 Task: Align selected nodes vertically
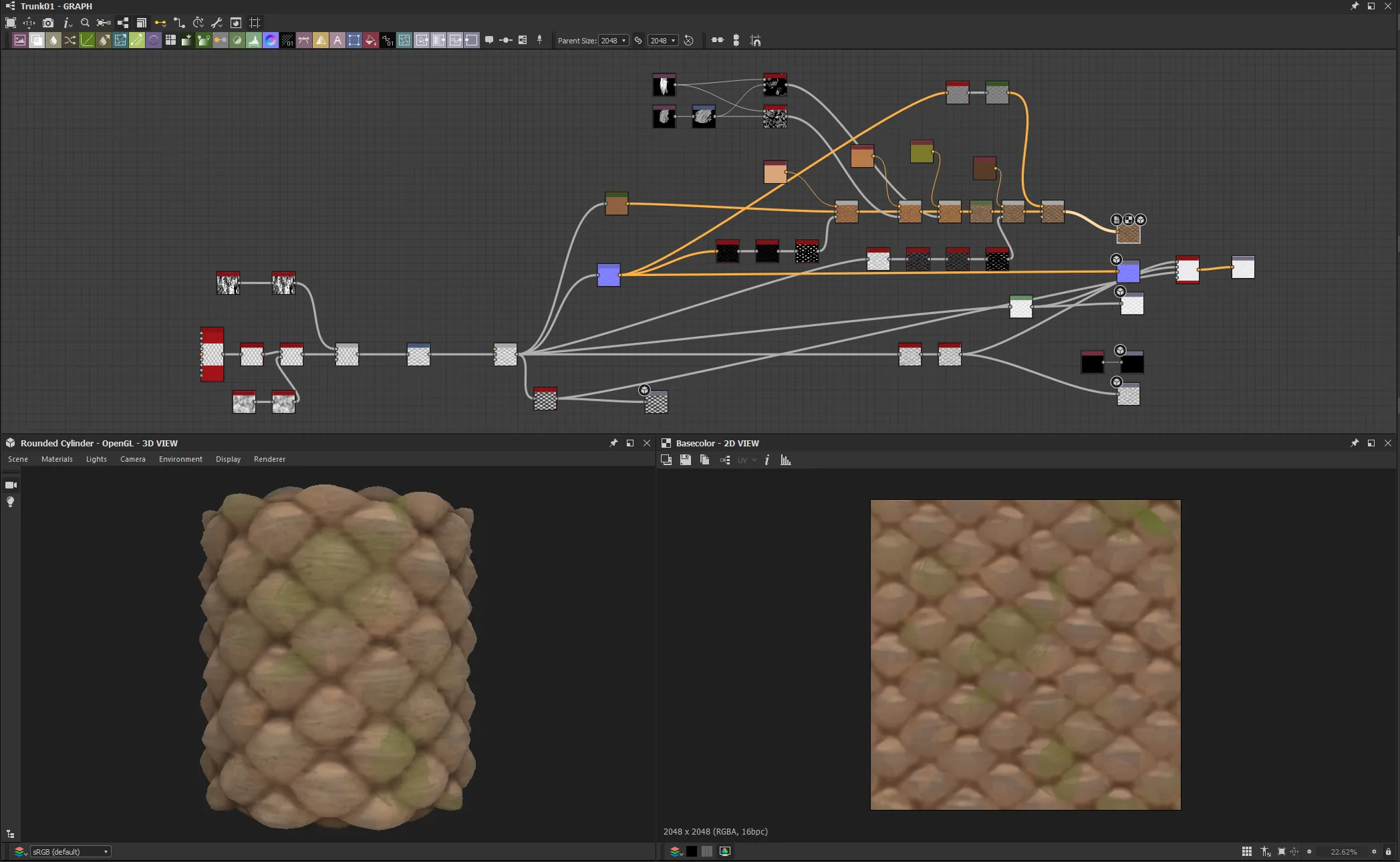[736, 40]
